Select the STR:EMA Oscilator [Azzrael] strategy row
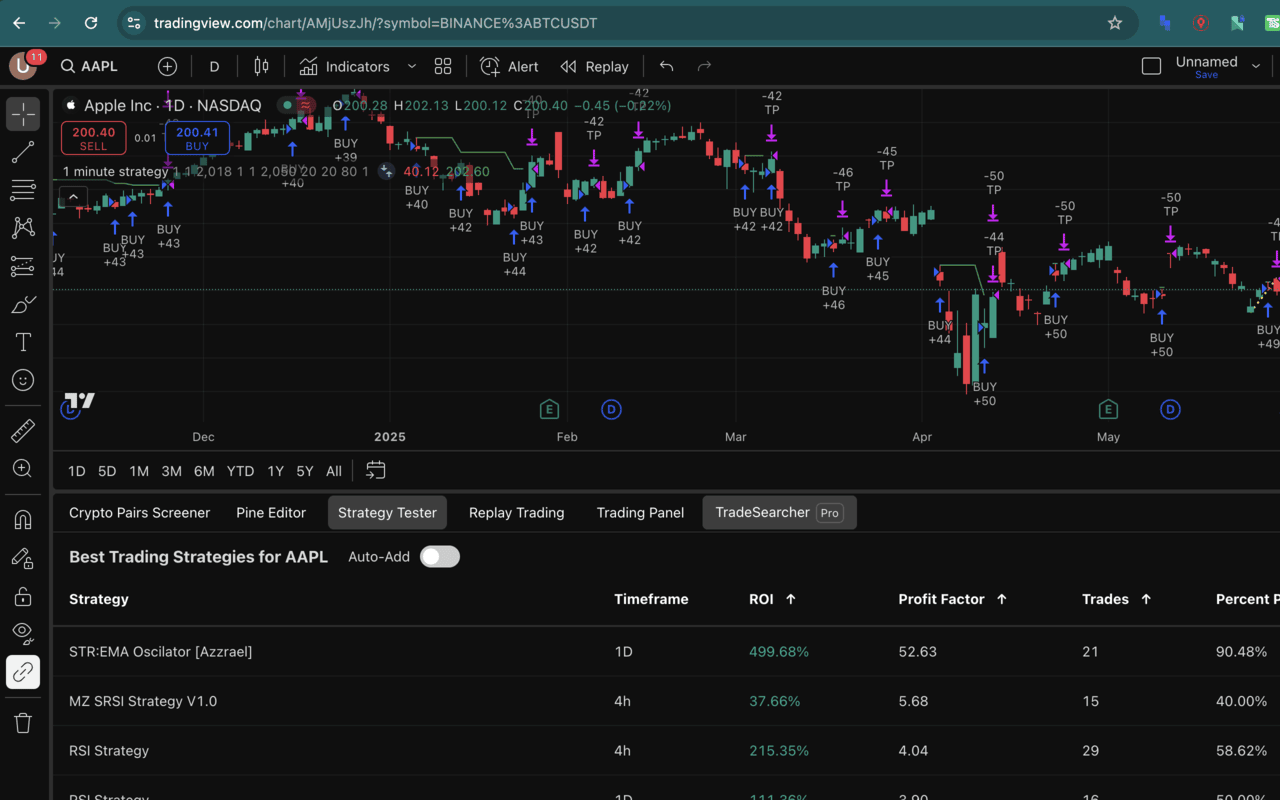 [666, 652]
